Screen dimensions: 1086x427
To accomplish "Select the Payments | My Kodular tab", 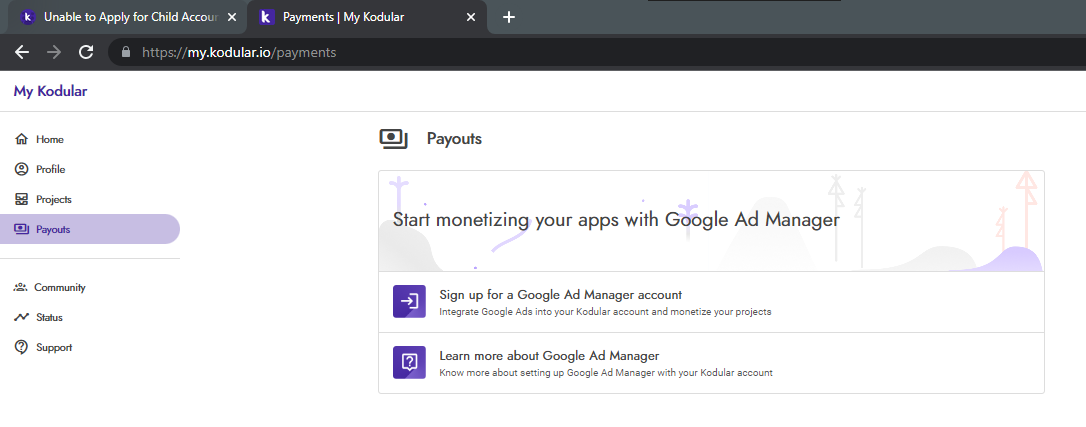I will click(x=367, y=17).
